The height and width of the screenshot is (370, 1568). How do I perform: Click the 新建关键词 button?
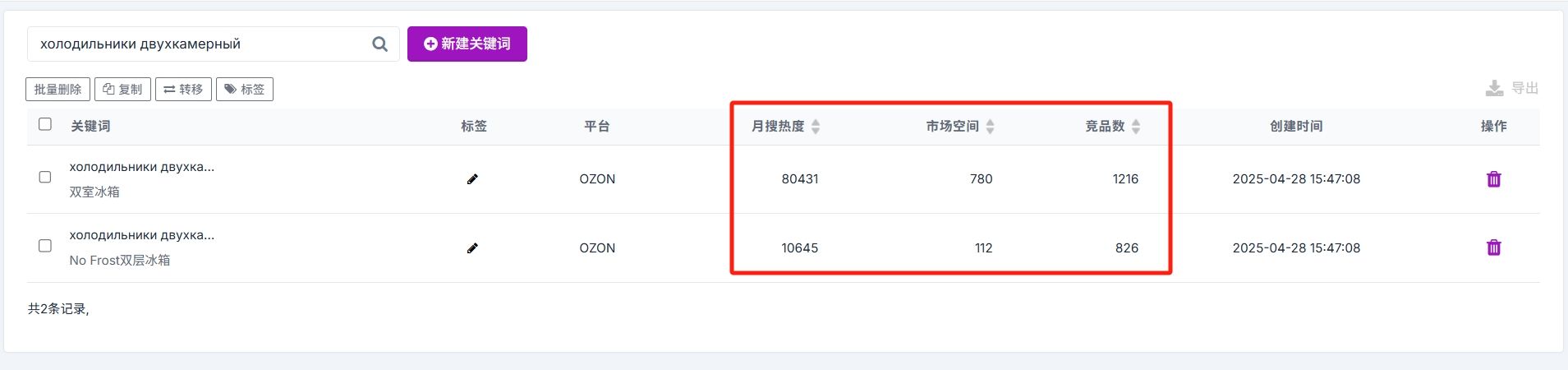pos(467,44)
